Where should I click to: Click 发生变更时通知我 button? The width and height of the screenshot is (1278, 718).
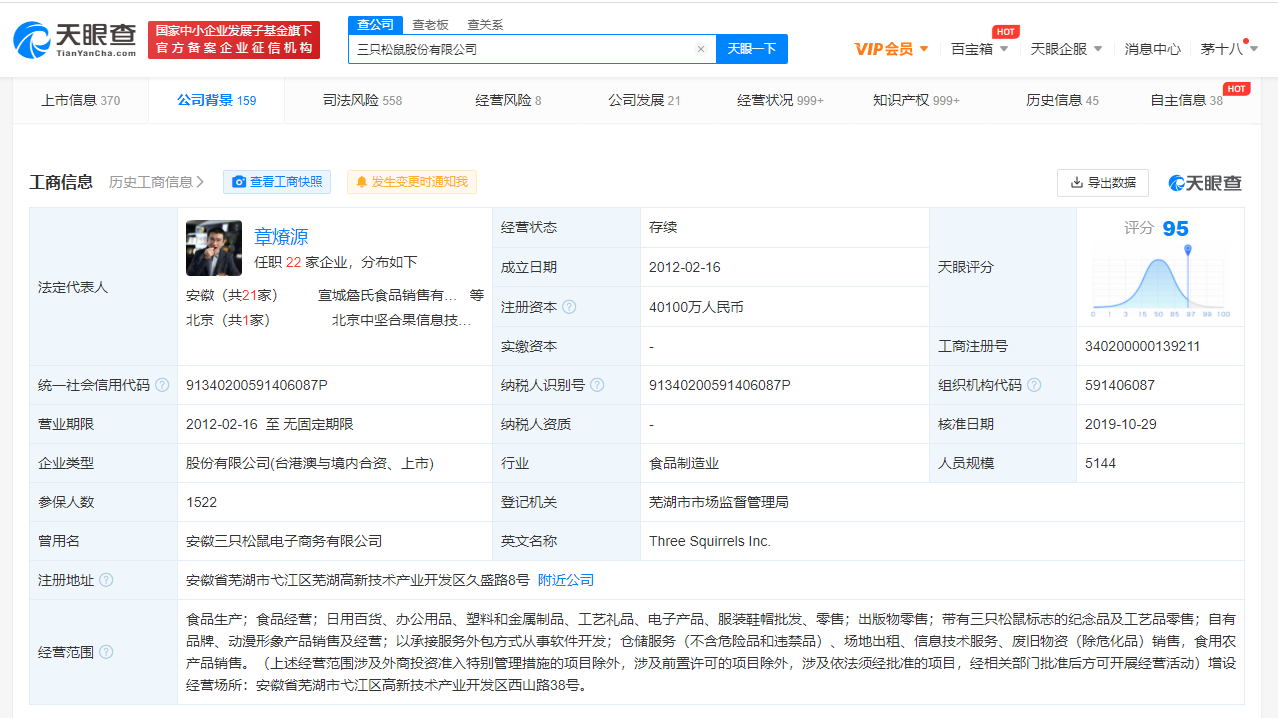pos(412,182)
